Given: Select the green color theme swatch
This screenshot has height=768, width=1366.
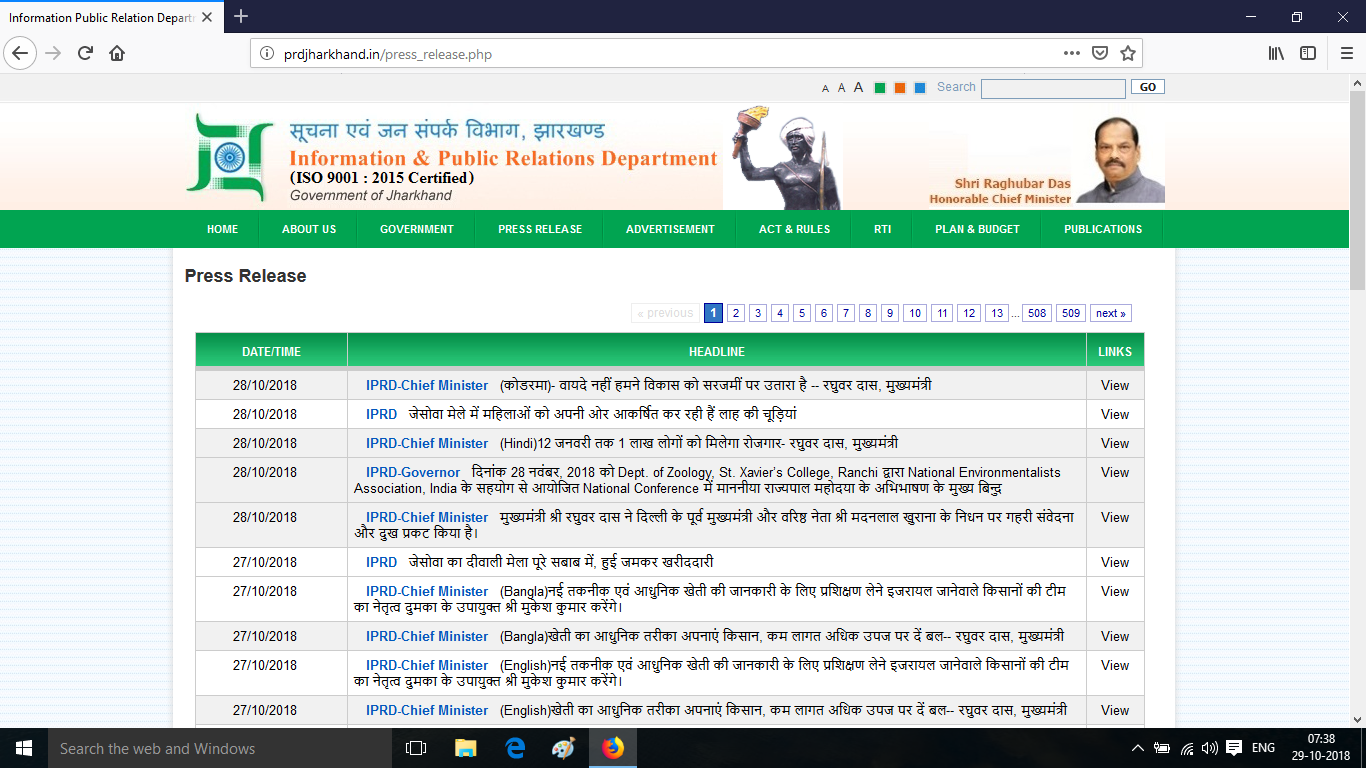Looking at the screenshot, I should [x=880, y=88].
